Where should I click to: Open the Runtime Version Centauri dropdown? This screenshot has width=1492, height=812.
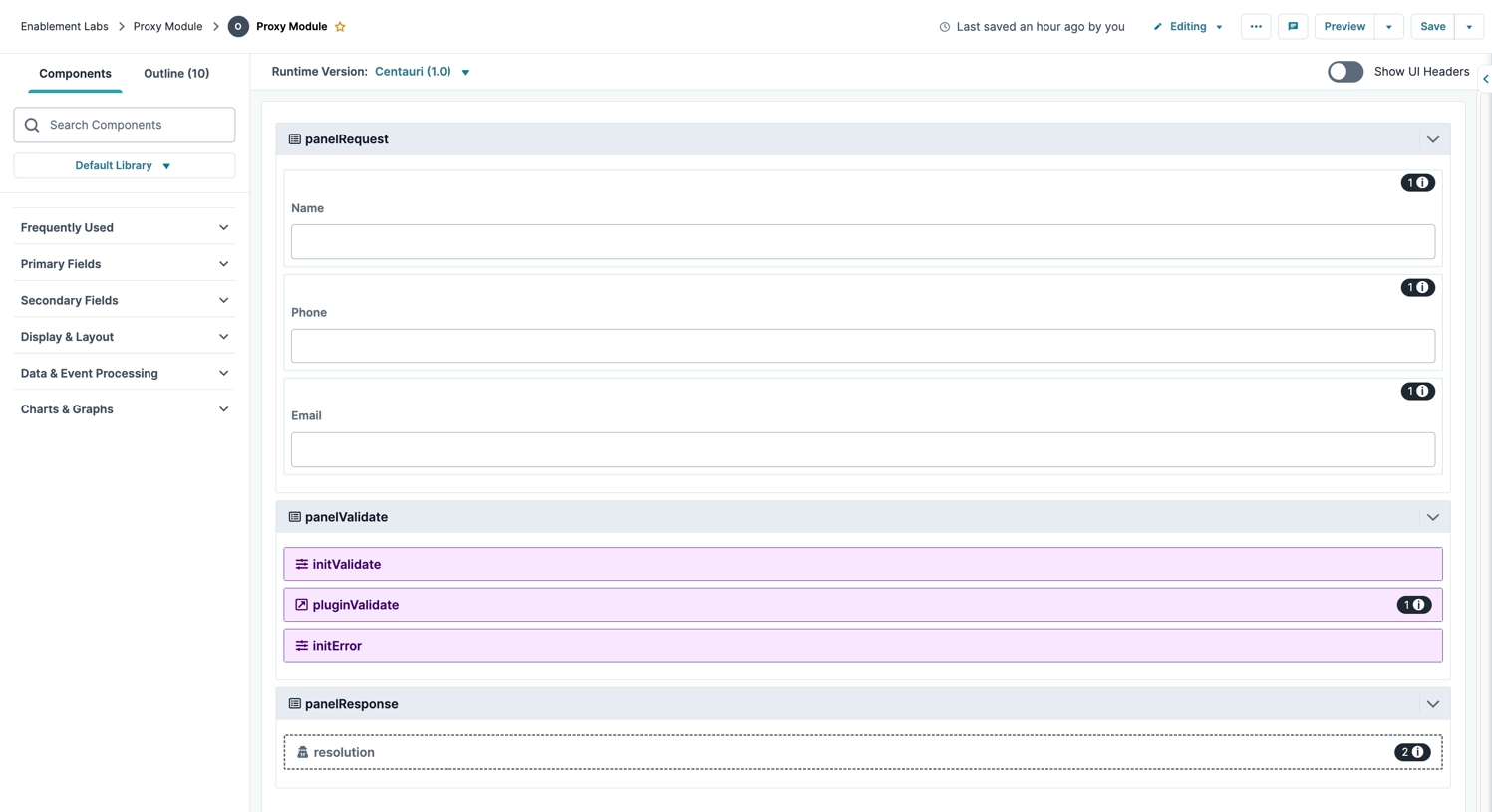[x=421, y=71]
